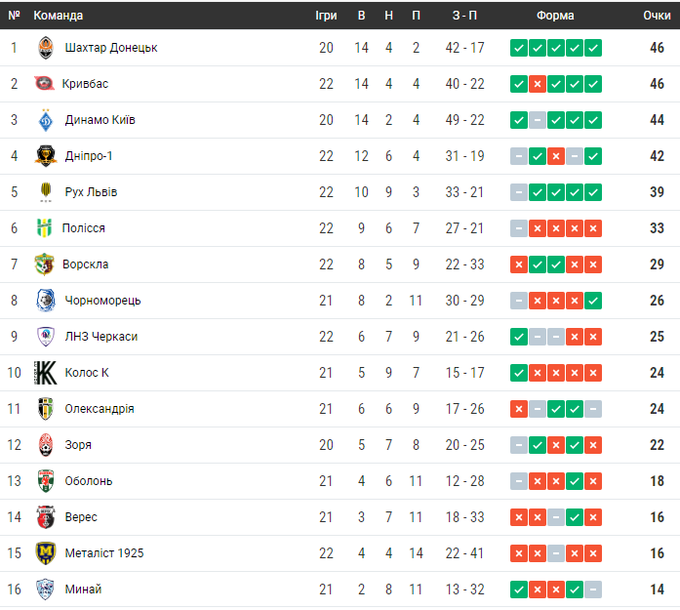Click the Dynamo Kyiv club logo

44,120
